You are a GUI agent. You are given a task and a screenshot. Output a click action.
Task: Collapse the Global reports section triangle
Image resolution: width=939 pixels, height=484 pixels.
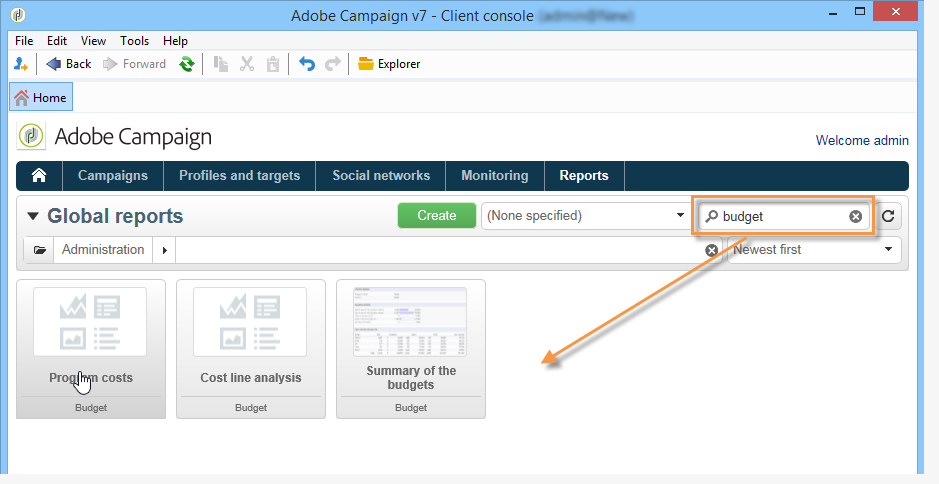33,216
